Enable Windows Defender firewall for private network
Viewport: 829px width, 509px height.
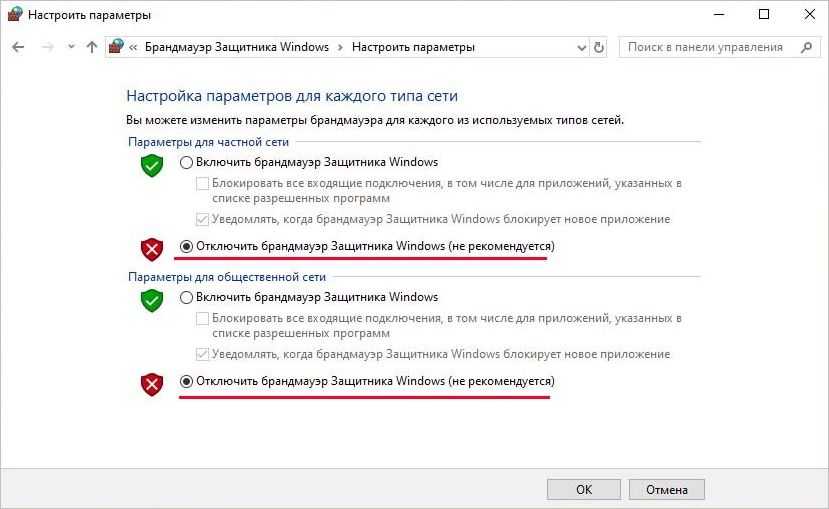pyautogui.click(x=187, y=162)
